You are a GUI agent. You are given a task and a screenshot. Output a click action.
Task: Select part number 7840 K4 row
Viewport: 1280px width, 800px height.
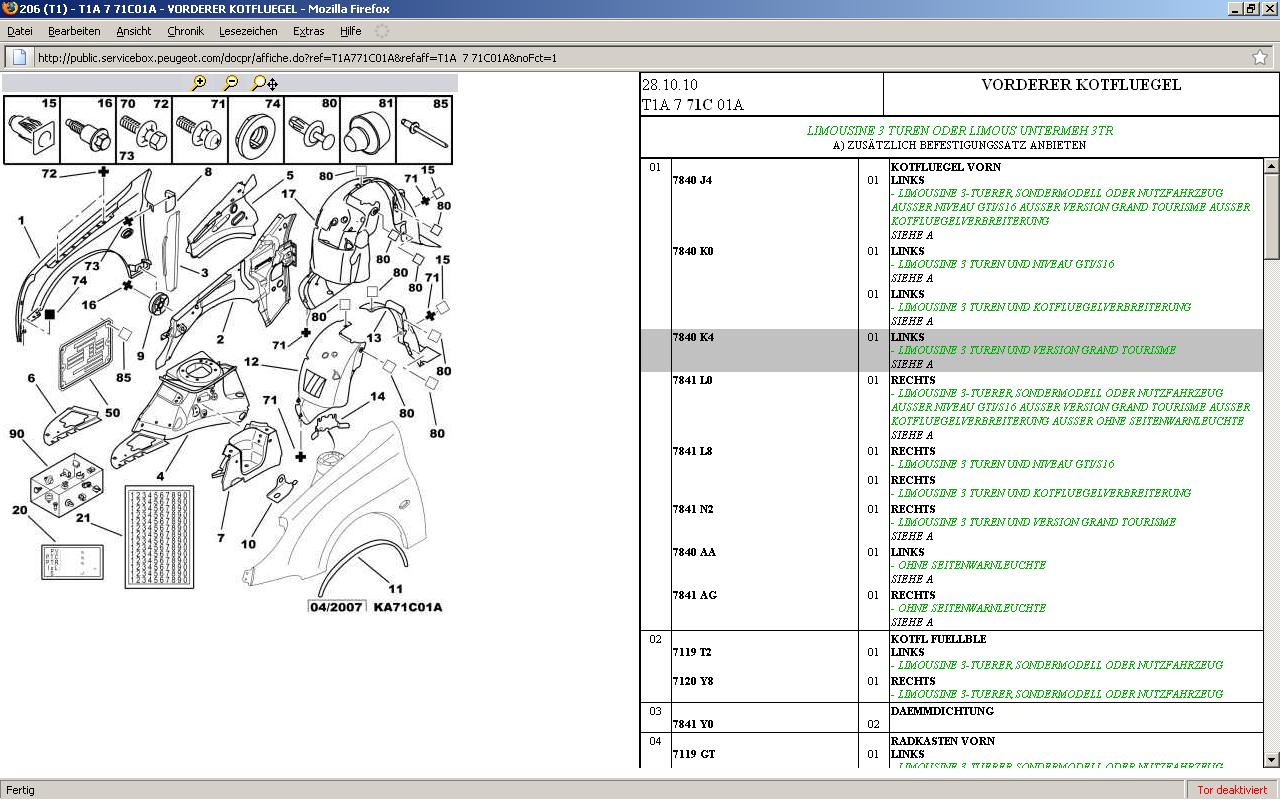[x=693, y=338]
